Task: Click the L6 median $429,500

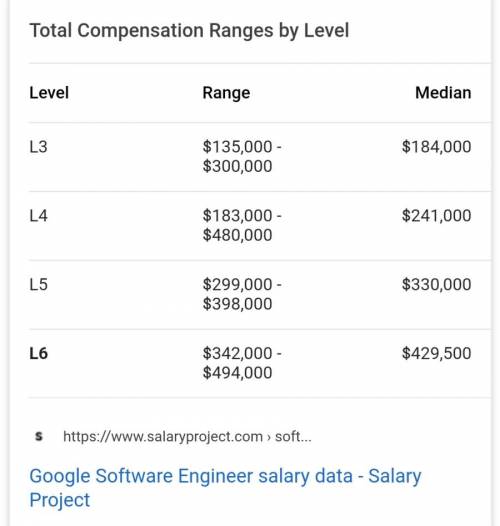Action: pyautogui.click(x=437, y=353)
